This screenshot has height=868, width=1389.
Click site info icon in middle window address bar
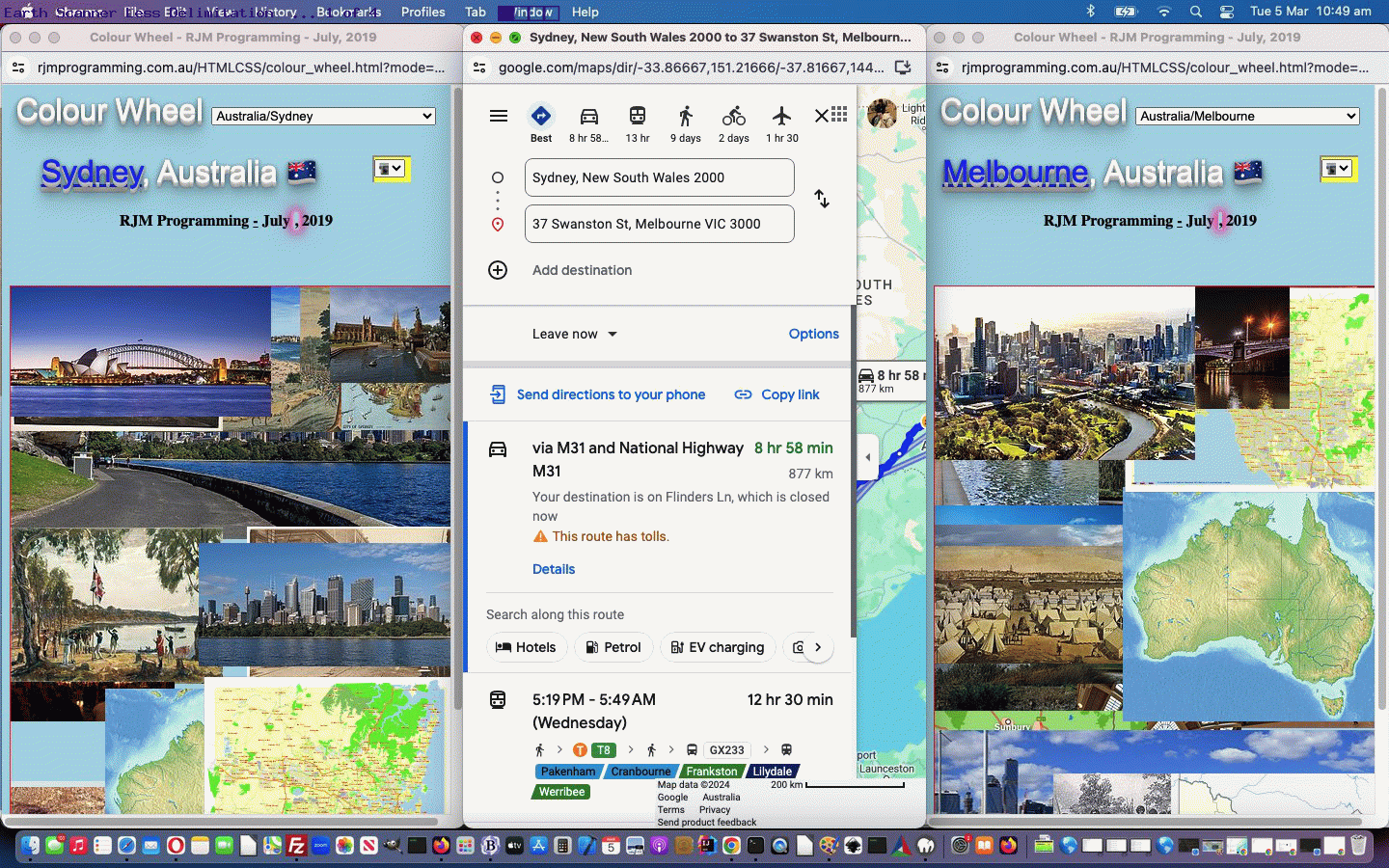pyautogui.click(x=479, y=68)
